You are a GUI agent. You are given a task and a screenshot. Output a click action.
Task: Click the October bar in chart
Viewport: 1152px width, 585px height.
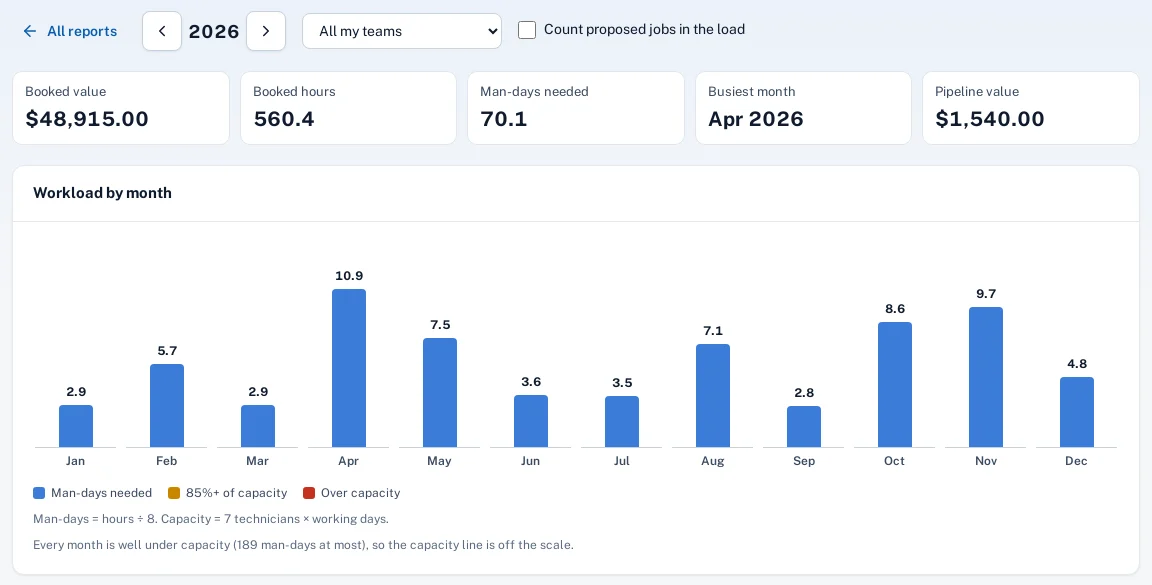tap(895, 384)
